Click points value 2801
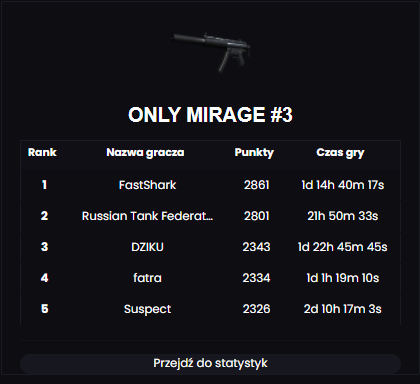 [256, 216]
